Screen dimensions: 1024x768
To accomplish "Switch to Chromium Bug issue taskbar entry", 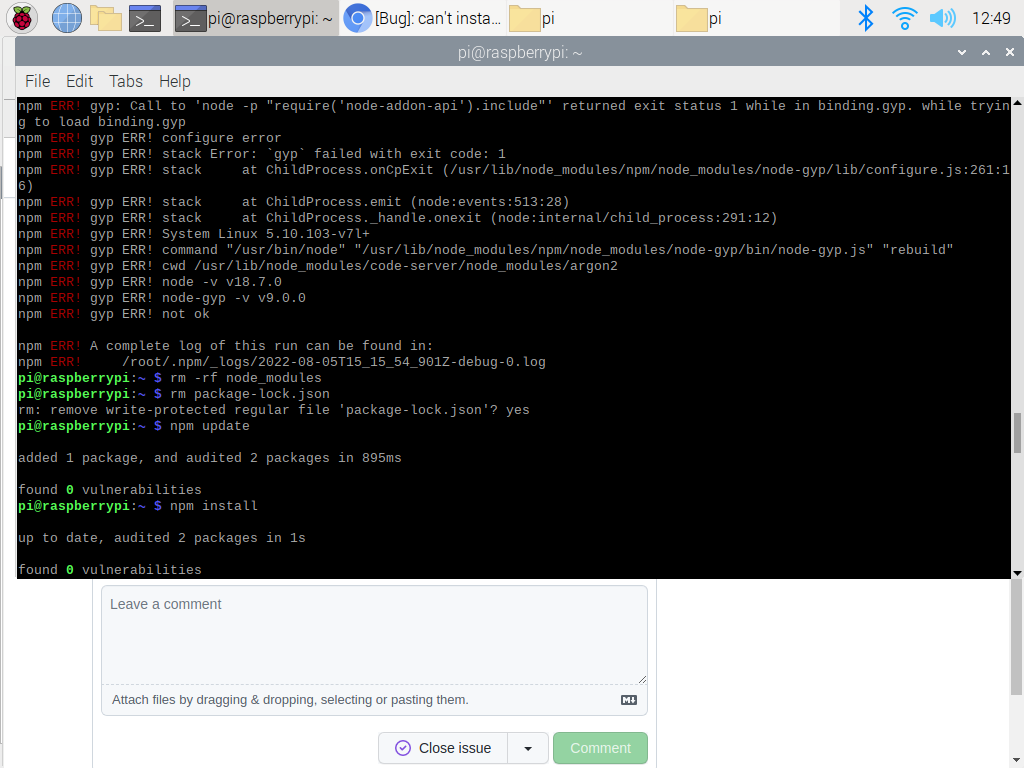I will tap(423, 18).
